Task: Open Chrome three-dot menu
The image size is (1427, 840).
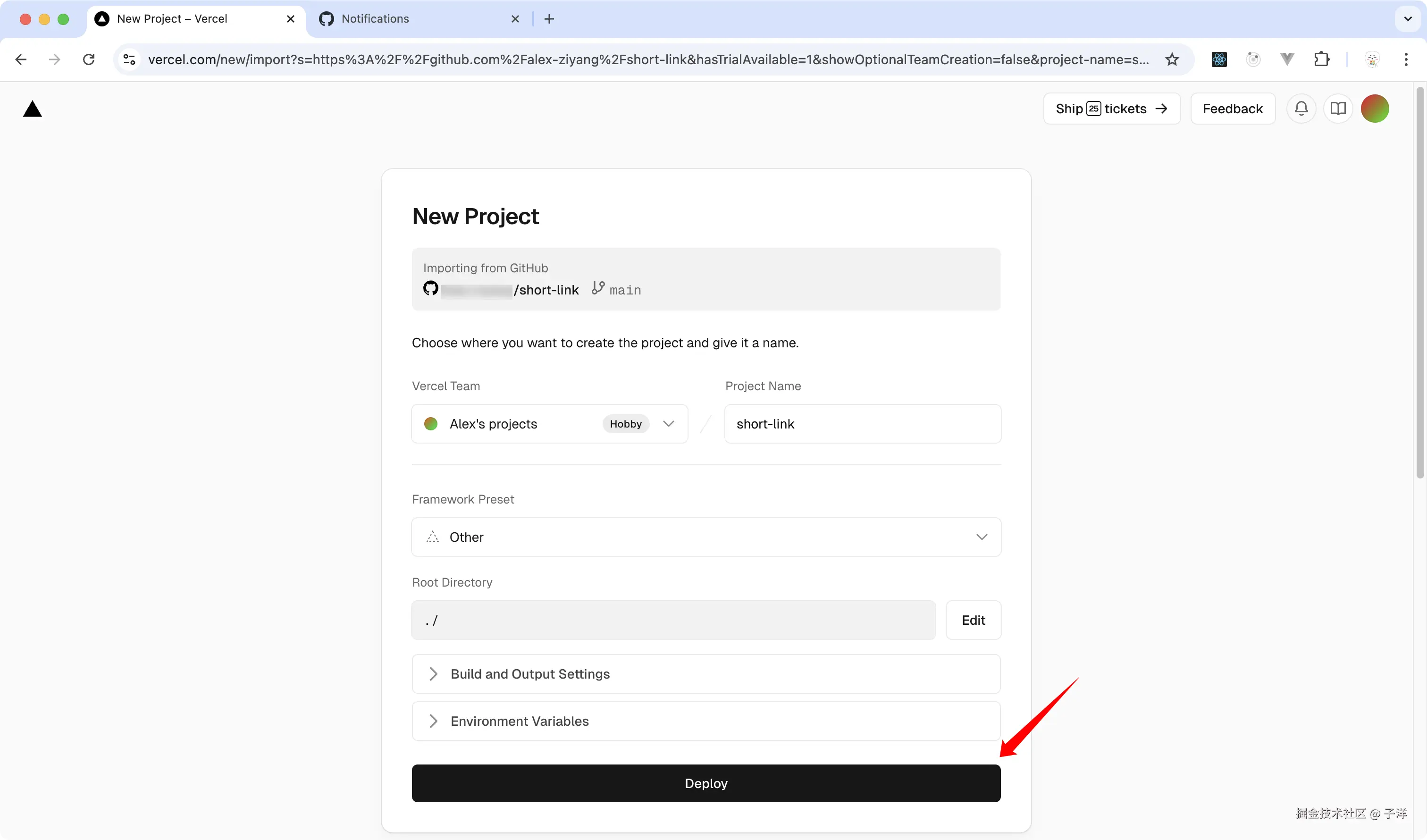Action: [1406, 59]
